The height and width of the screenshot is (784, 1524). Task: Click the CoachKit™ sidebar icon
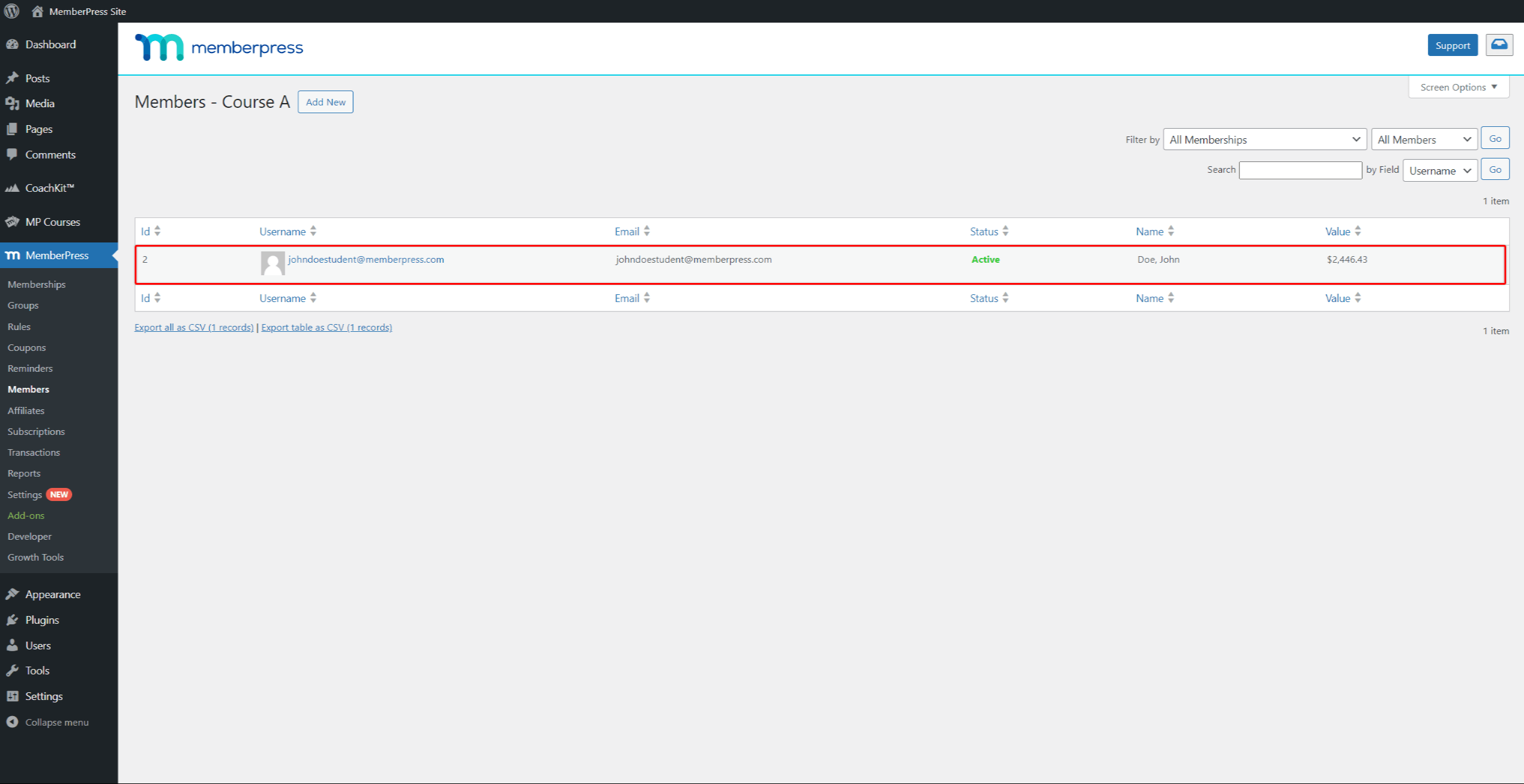tap(14, 187)
